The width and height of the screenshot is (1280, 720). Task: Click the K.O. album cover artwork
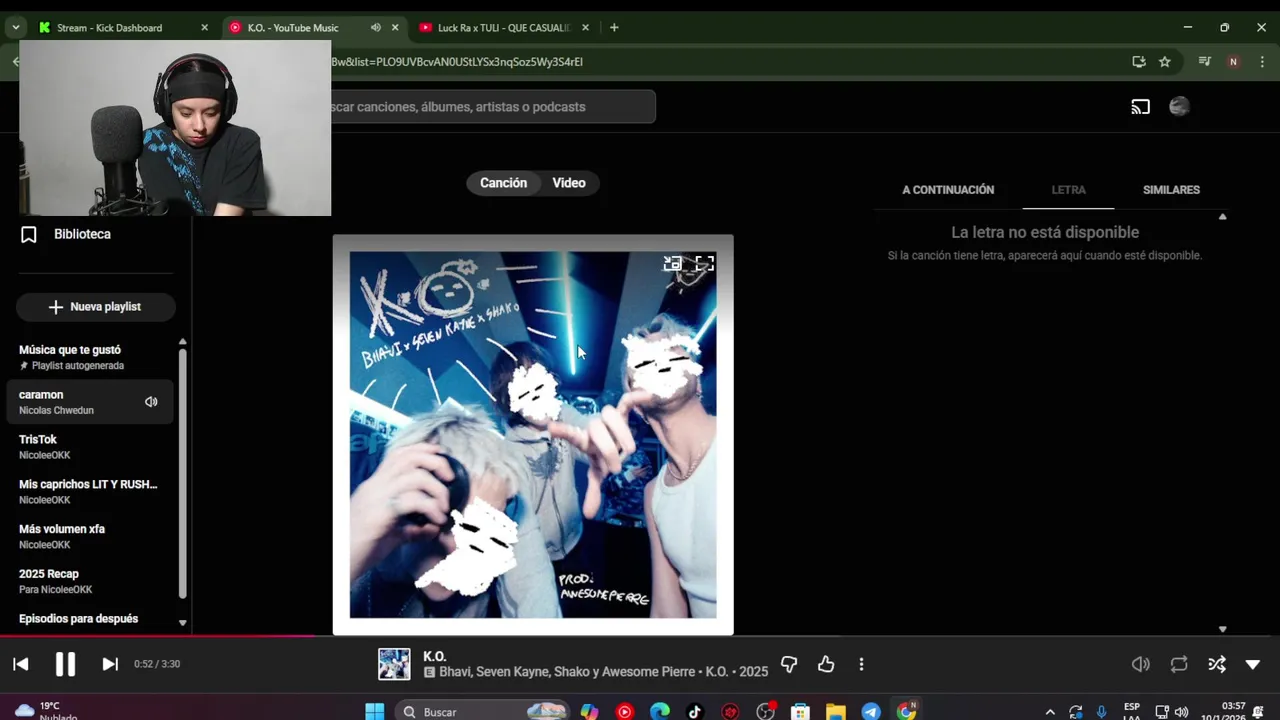[533, 435]
